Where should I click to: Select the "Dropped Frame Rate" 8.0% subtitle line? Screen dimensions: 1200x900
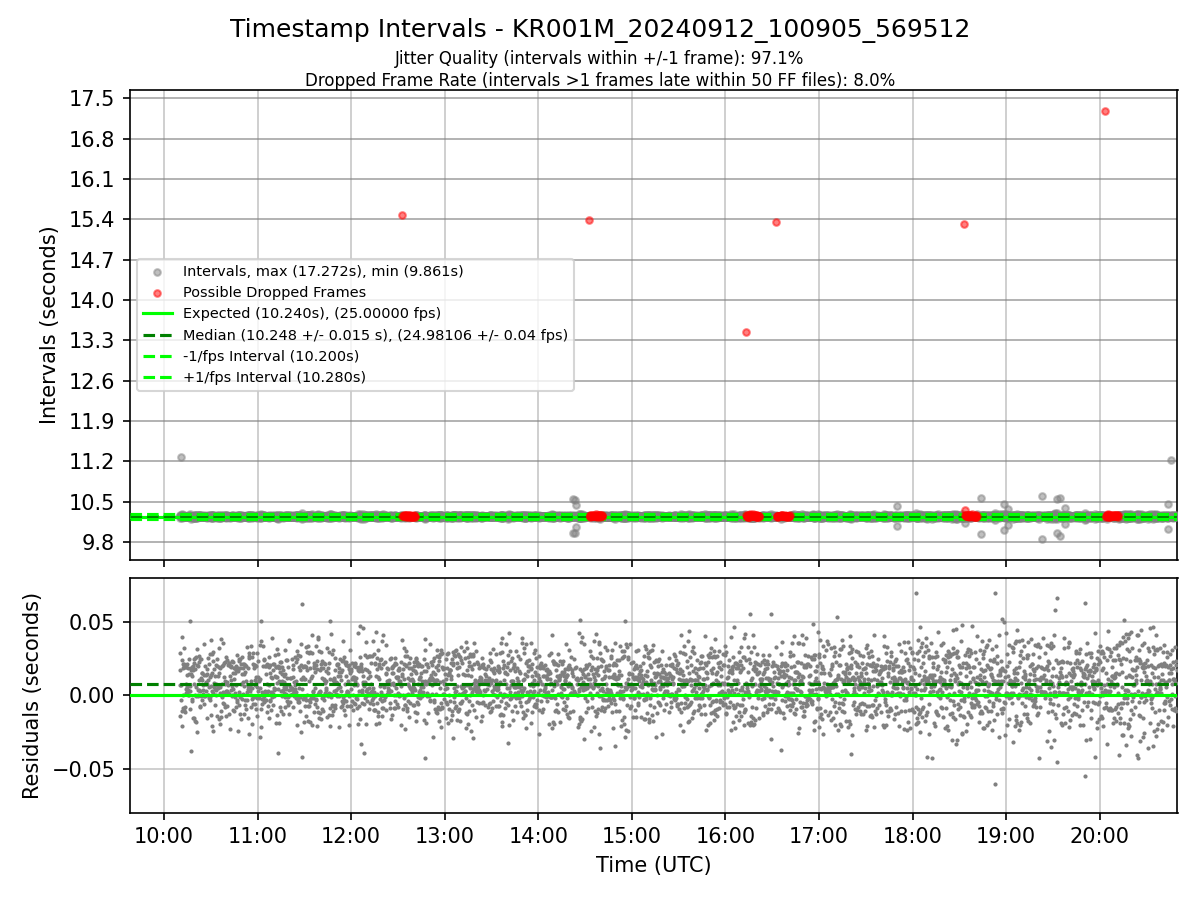[x=599, y=80]
